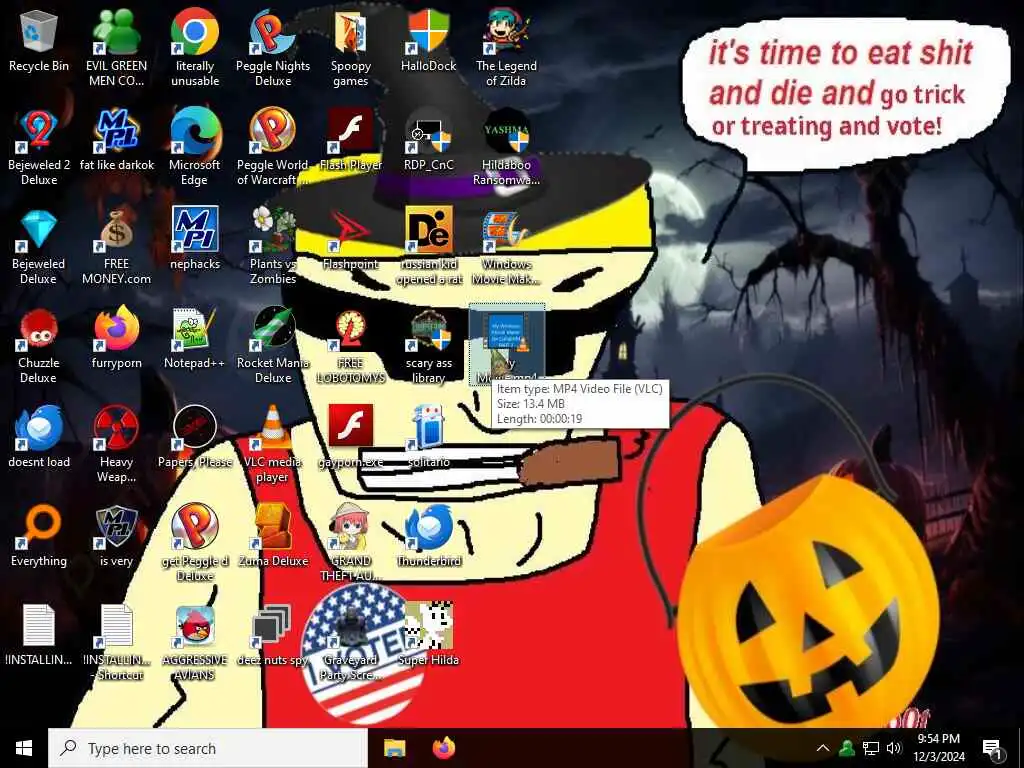This screenshot has height=768, width=1024.
Task: Click the green user tray icon
Action: [847, 748]
